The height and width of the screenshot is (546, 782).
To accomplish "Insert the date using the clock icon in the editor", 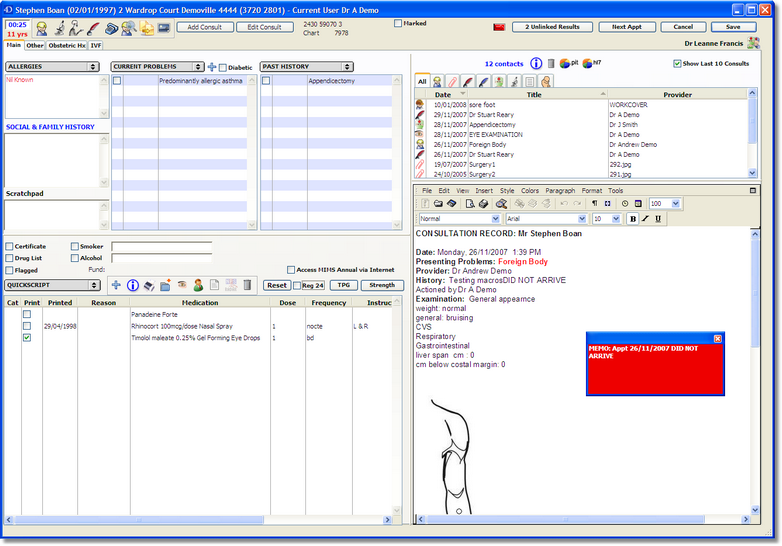I will coord(625,203).
